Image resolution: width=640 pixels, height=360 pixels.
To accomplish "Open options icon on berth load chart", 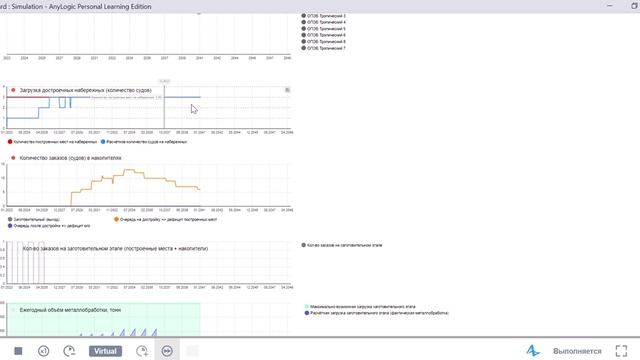I will [287, 90].
